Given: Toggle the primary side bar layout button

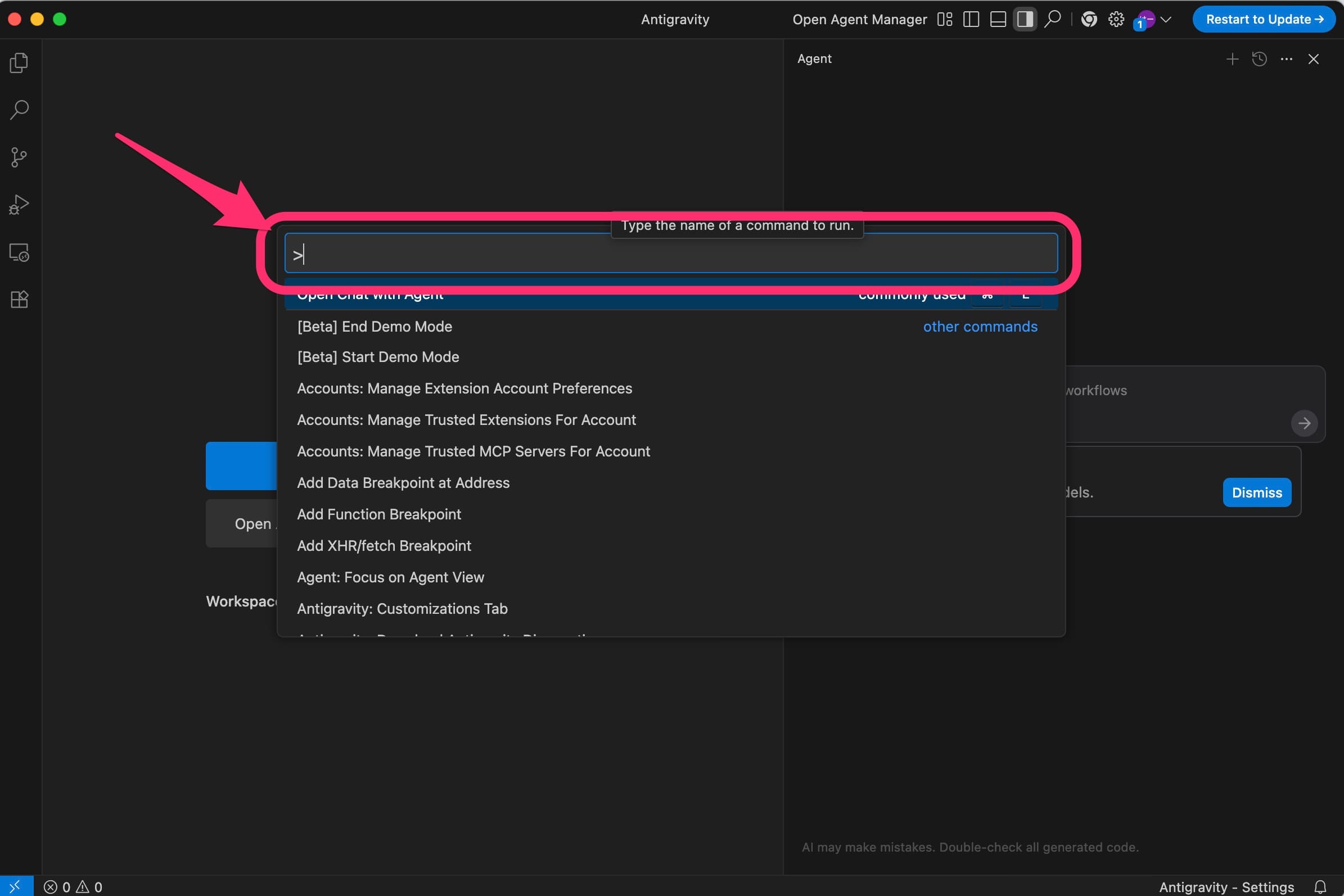Looking at the screenshot, I should (x=971, y=20).
